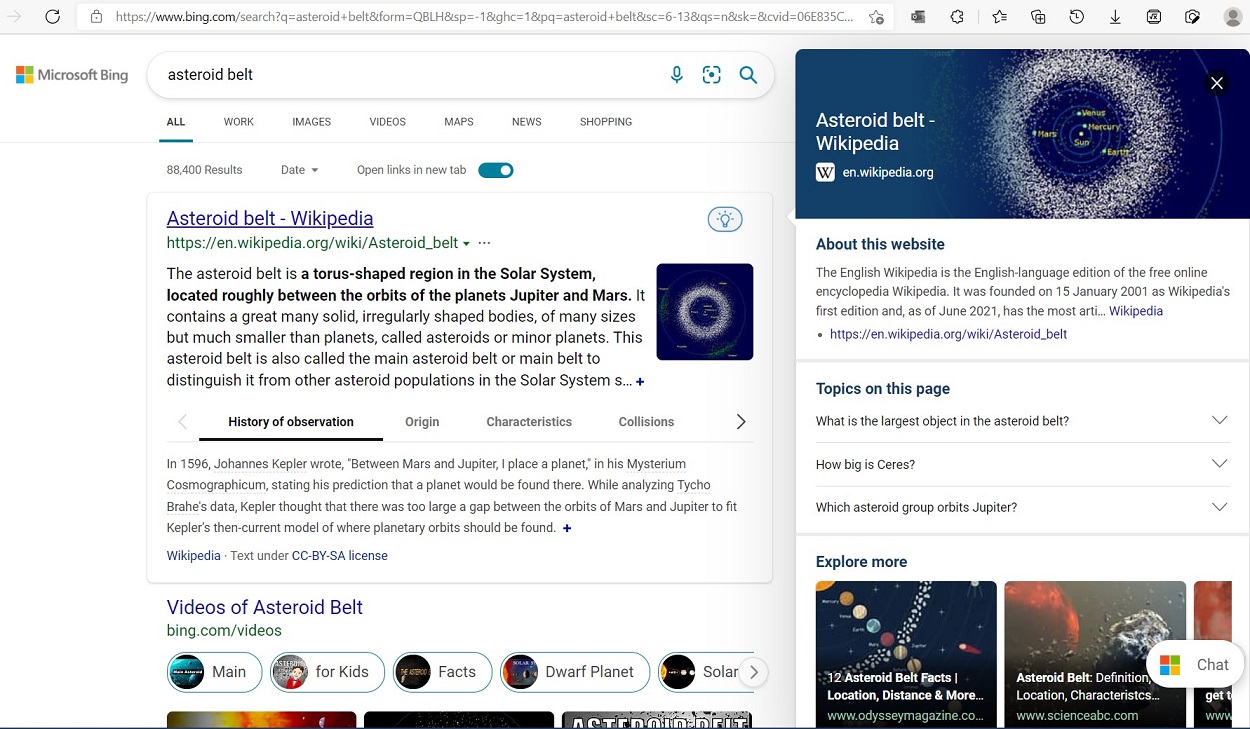Expand 'How big is Ceres?' question

(x=1022, y=464)
